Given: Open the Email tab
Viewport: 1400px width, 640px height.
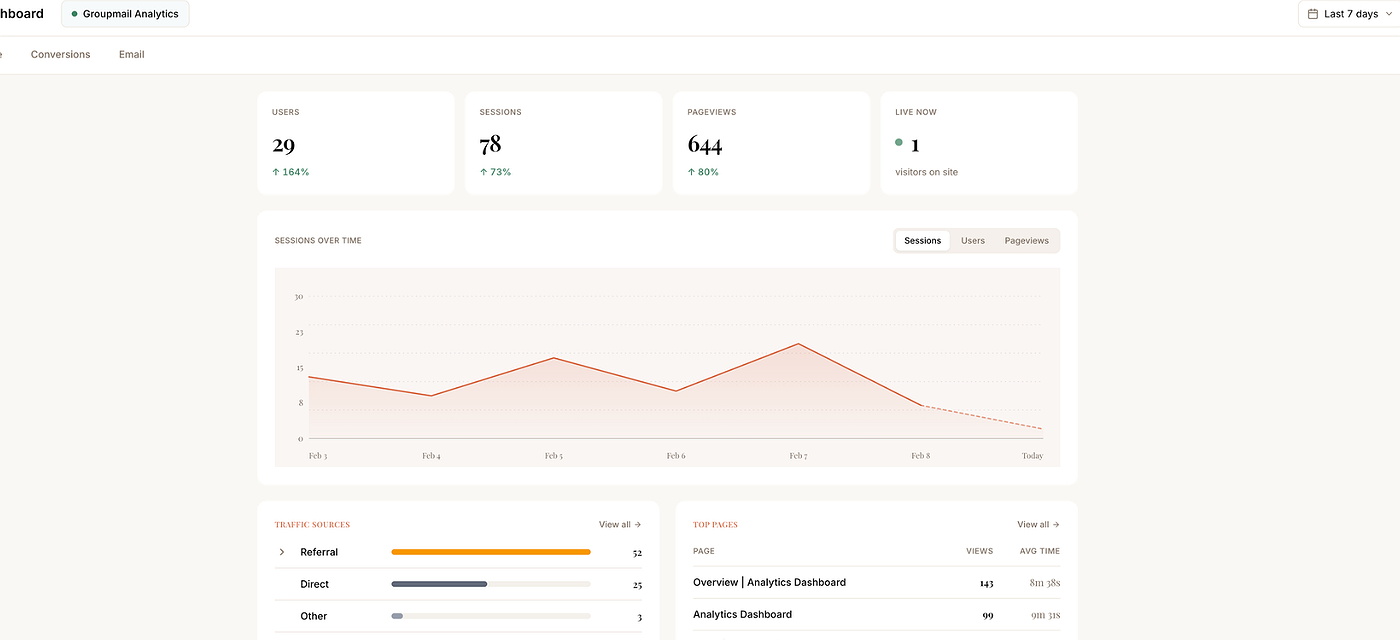Looking at the screenshot, I should (131, 54).
